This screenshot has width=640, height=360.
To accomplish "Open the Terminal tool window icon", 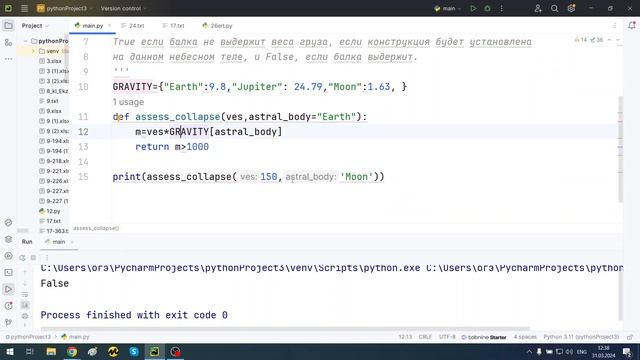I will 8,273.
